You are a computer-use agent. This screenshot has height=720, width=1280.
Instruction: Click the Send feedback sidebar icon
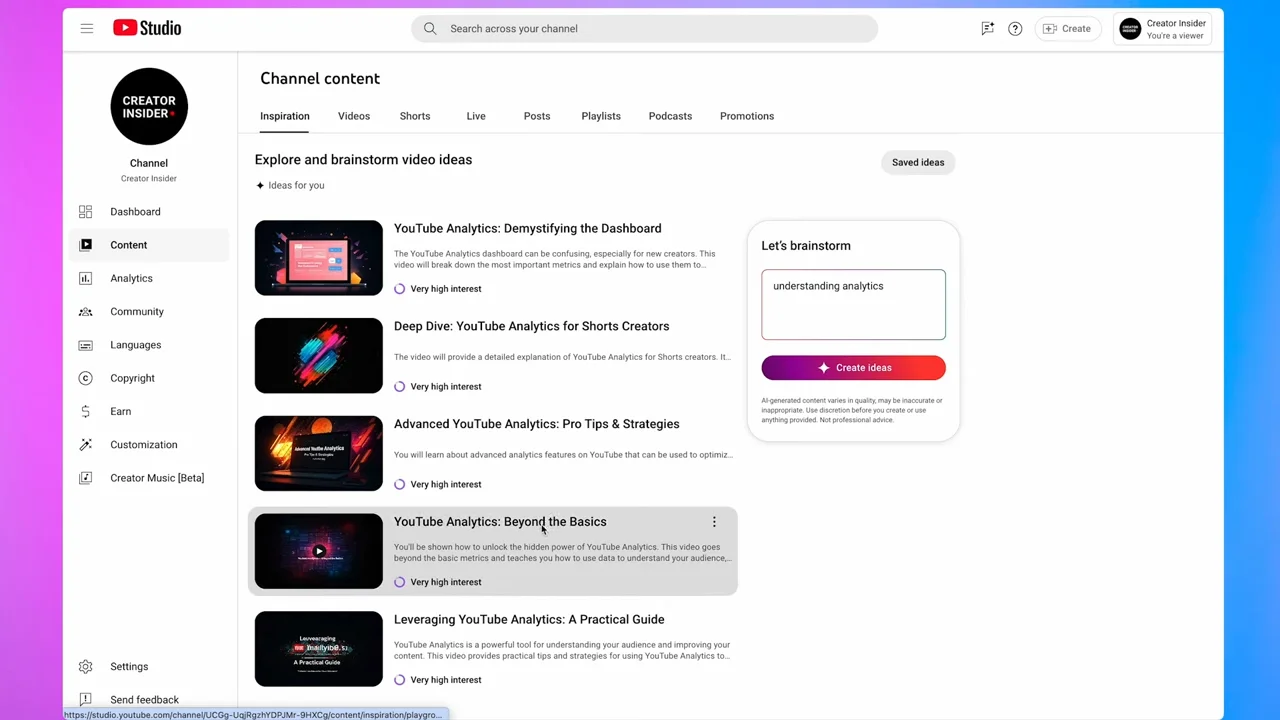85,700
